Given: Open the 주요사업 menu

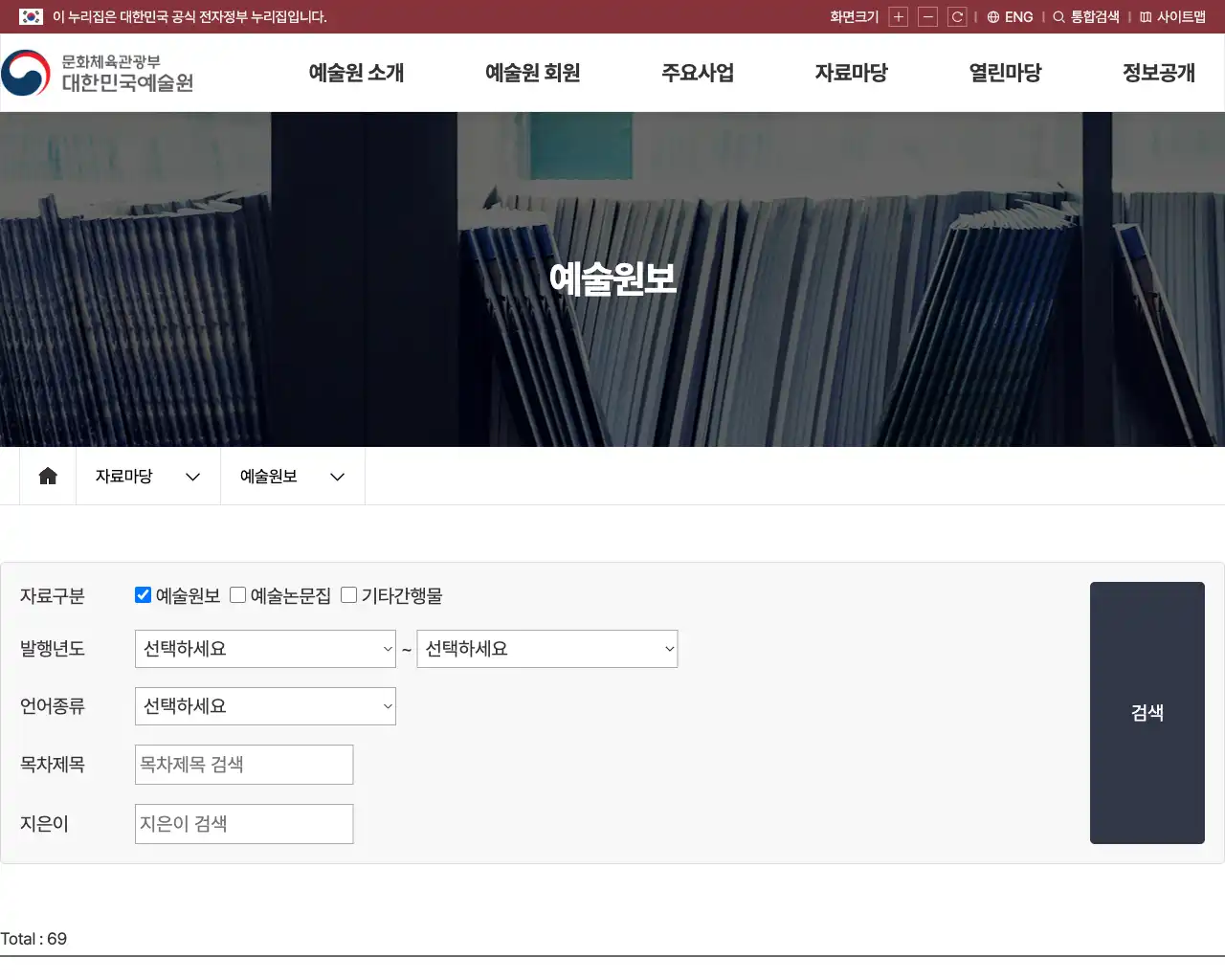Looking at the screenshot, I should coord(698,73).
